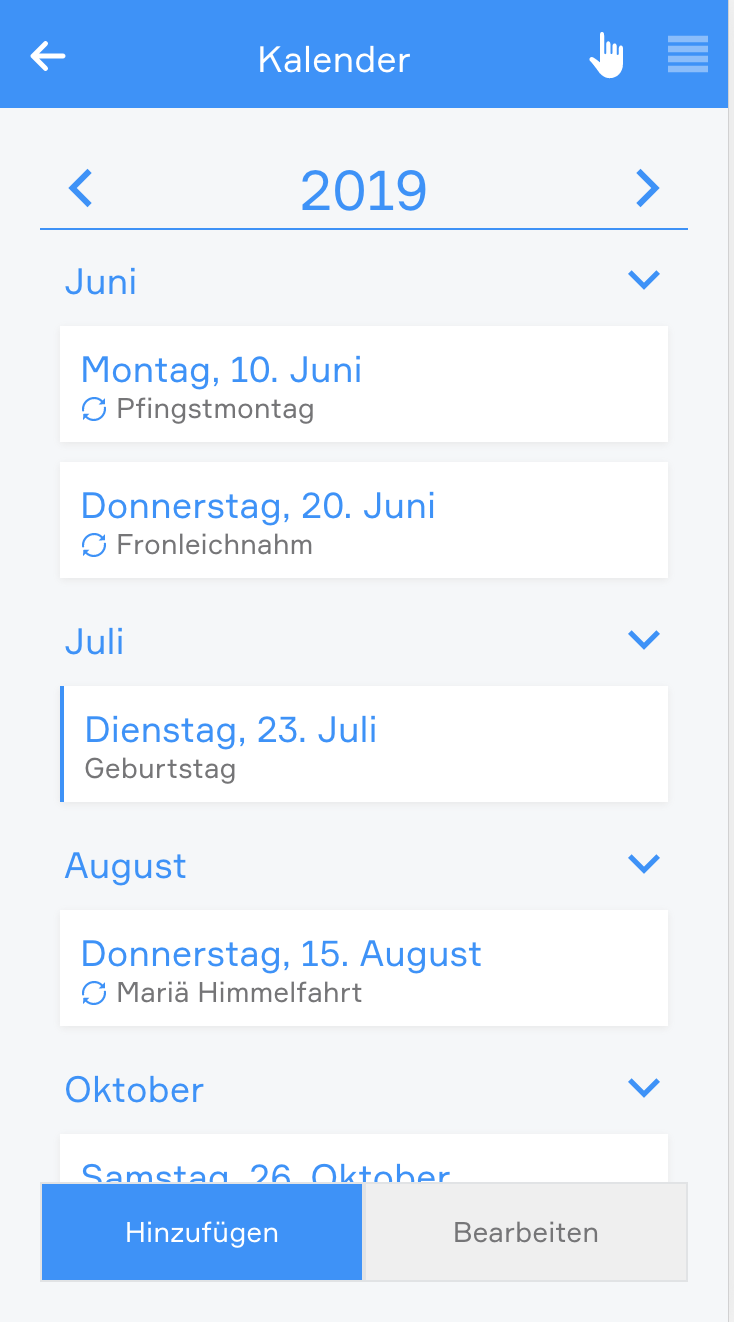
Task: Open the Donnerstag, 20. Juni entry
Action: [364, 520]
